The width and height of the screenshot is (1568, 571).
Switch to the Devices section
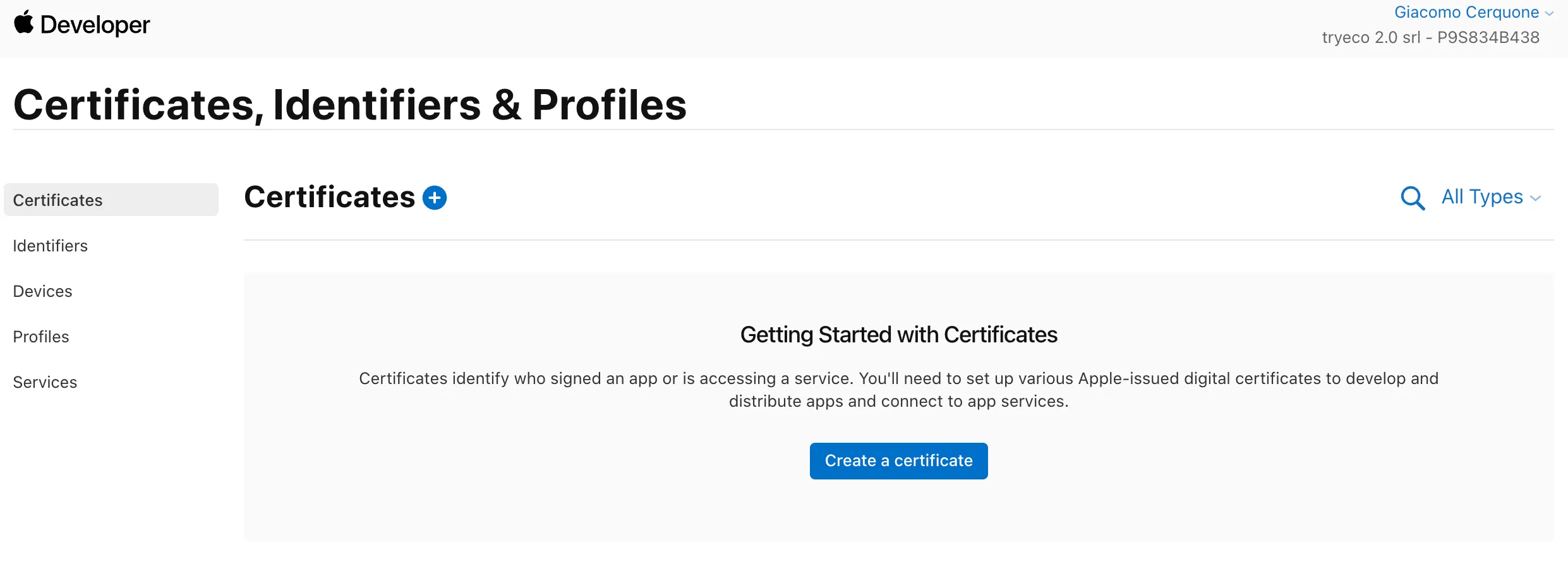click(42, 291)
